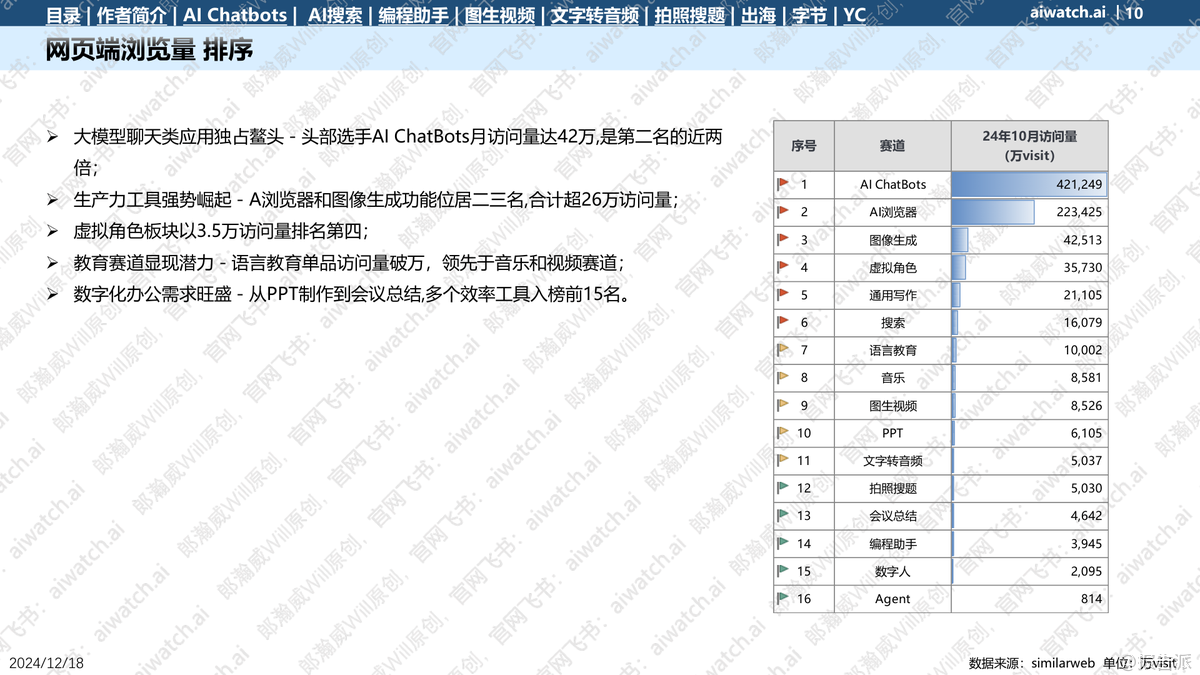The width and height of the screenshot is (1200, 675).
Task: Select the red flag next to rank 4
Action: 783,268
